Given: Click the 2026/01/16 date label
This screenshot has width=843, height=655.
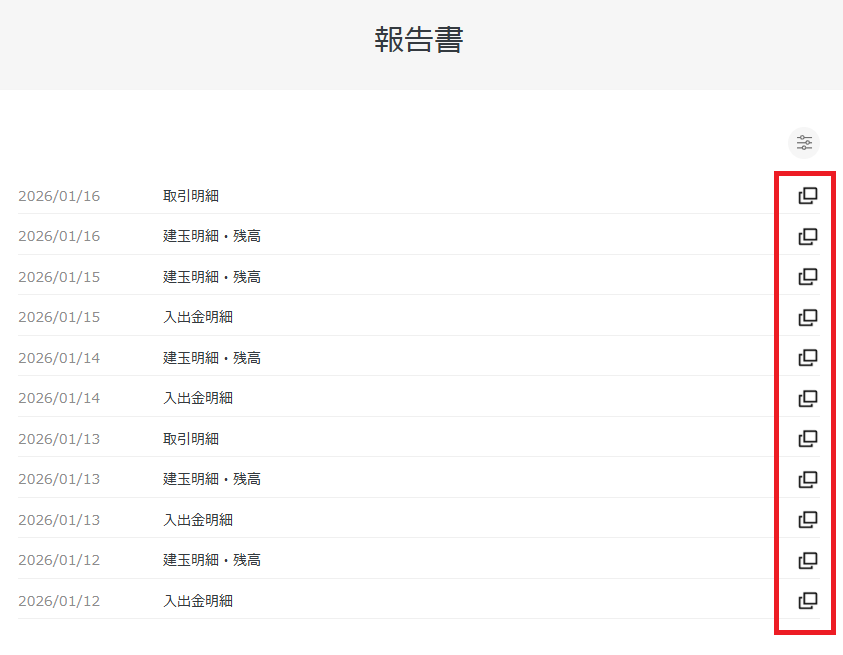Looking at the screenshot, I should [x=58, y=196].
